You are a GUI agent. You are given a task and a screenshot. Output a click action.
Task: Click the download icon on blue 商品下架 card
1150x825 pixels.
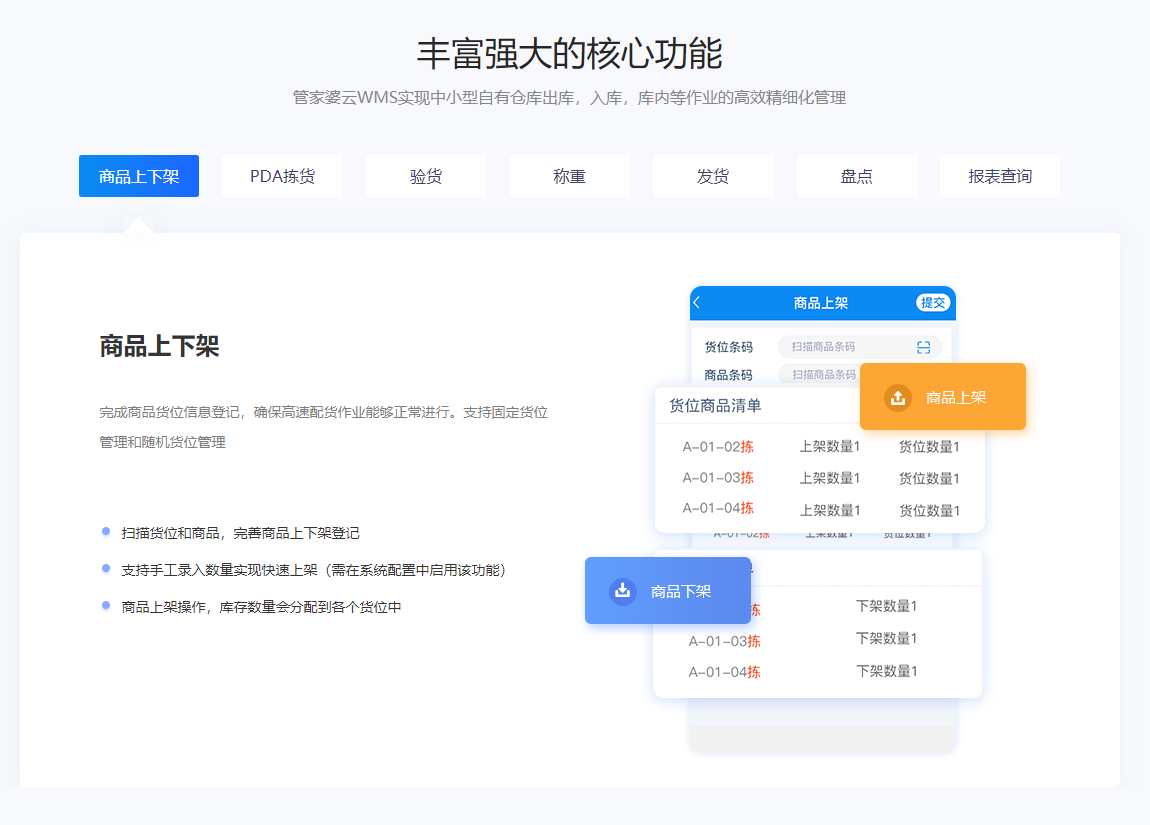622,591
